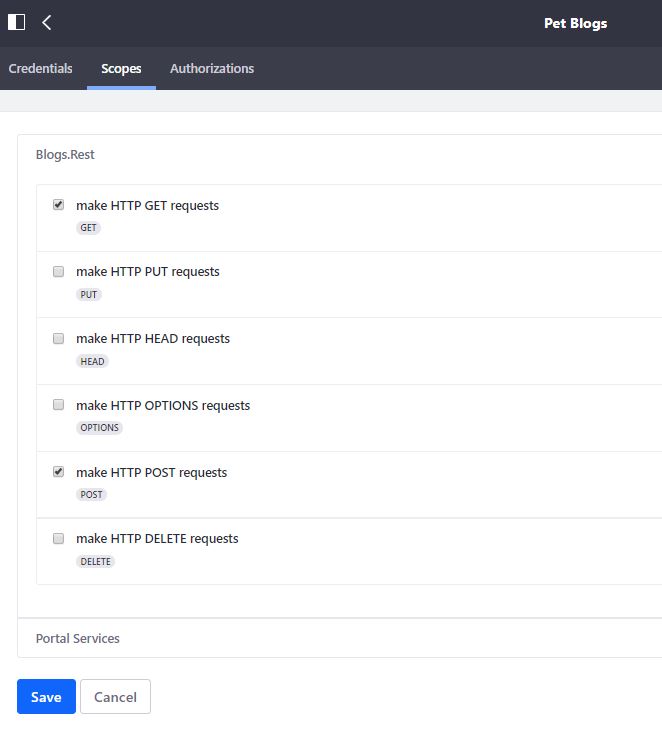Viewport: 662px width, 729px height.
Task: Click the Pet Blogs page title
Action: pos(575,23)
